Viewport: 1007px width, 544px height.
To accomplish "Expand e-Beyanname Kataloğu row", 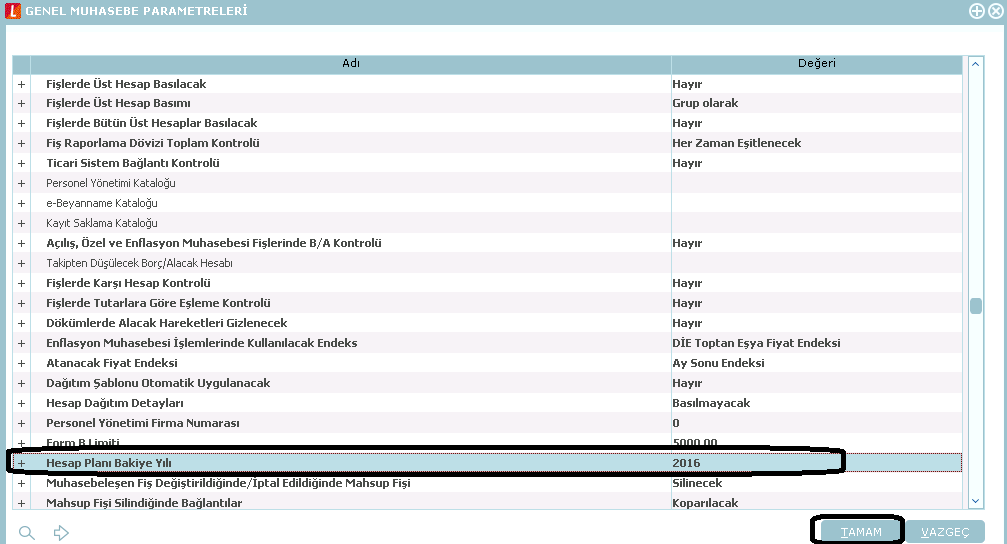I will click(x=21, y=203).
